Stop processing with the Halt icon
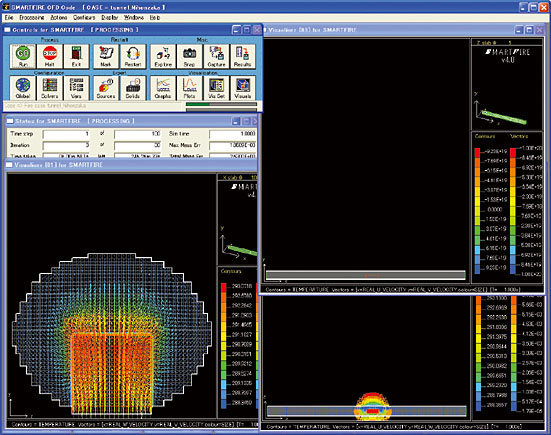 (x=50, y=56)
